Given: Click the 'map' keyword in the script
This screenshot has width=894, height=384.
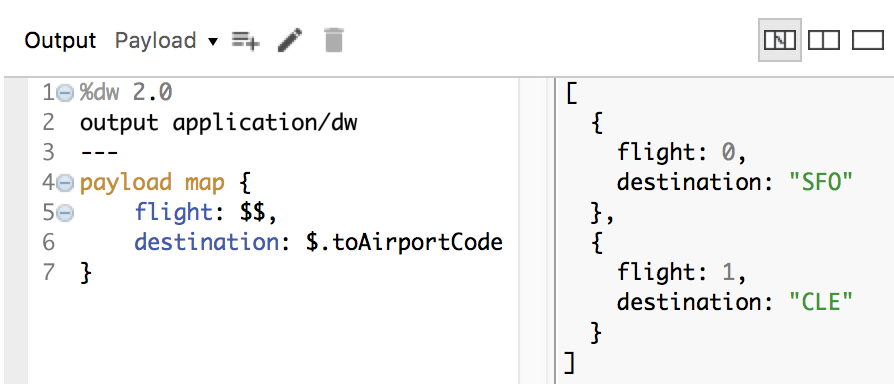Looking at the screenshot, I should [x=204, y=183].
